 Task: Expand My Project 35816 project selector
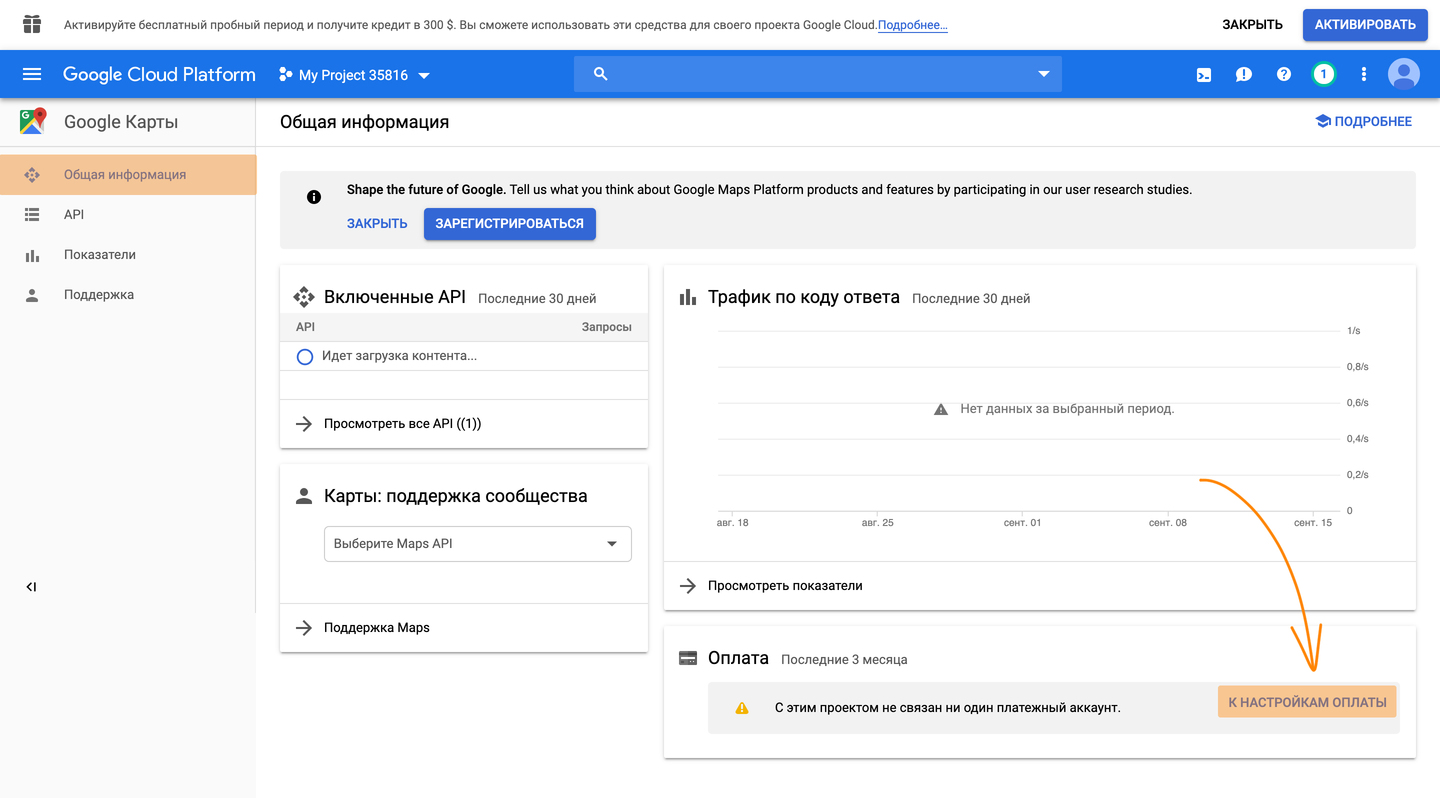pyautogui.click(x=354, y=75)
